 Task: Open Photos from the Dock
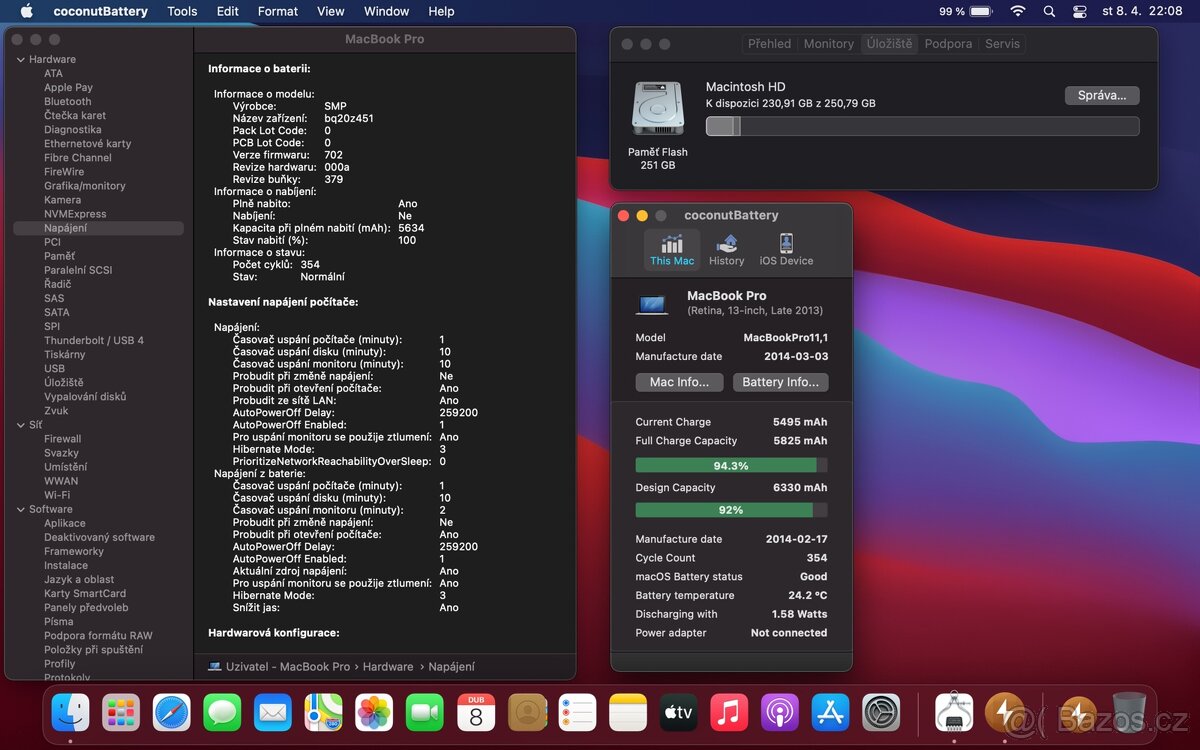(x=374, y=713)
